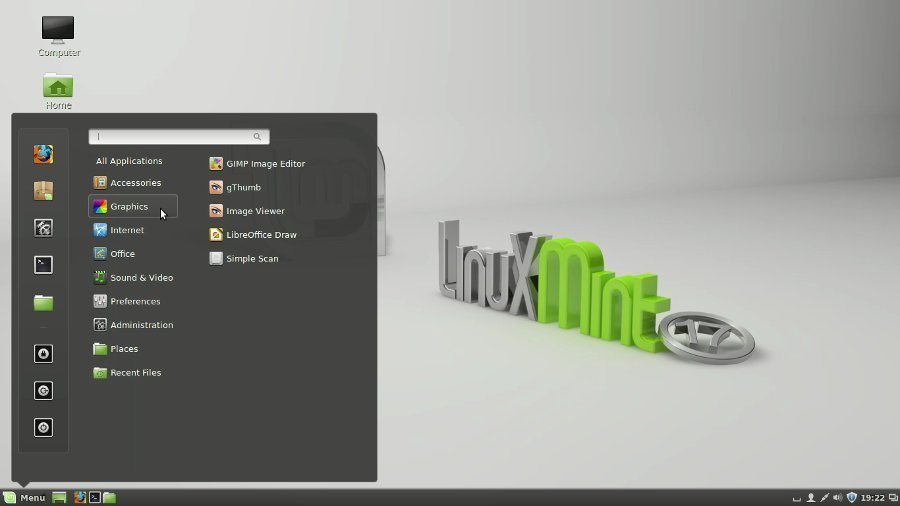Launch Software Manager package icon in favorites
900x506 pixels.
point(43,190)
